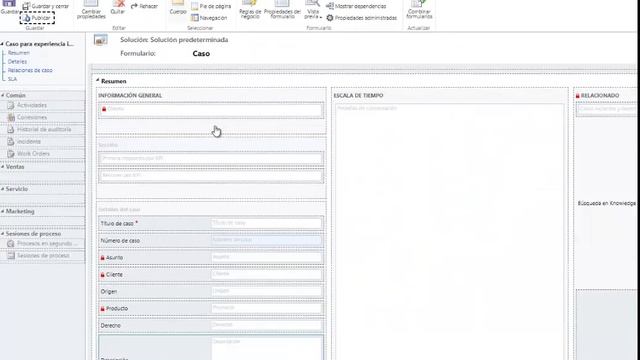Select SLA in the form tree
This screenshot has height=360, width=640.
point(12,79)
